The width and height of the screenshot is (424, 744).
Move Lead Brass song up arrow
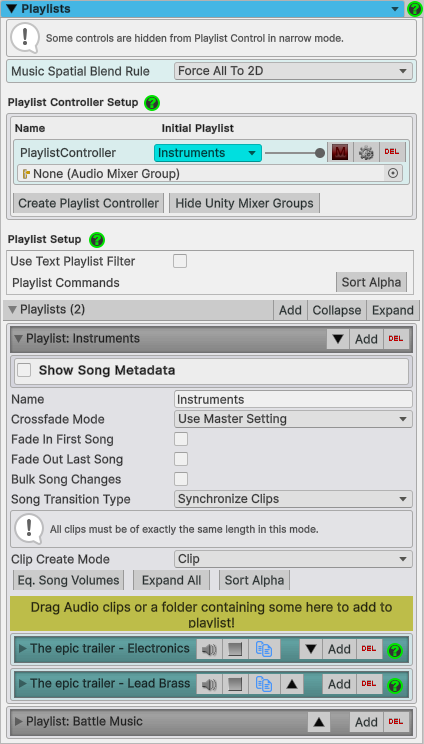point(292,684)
